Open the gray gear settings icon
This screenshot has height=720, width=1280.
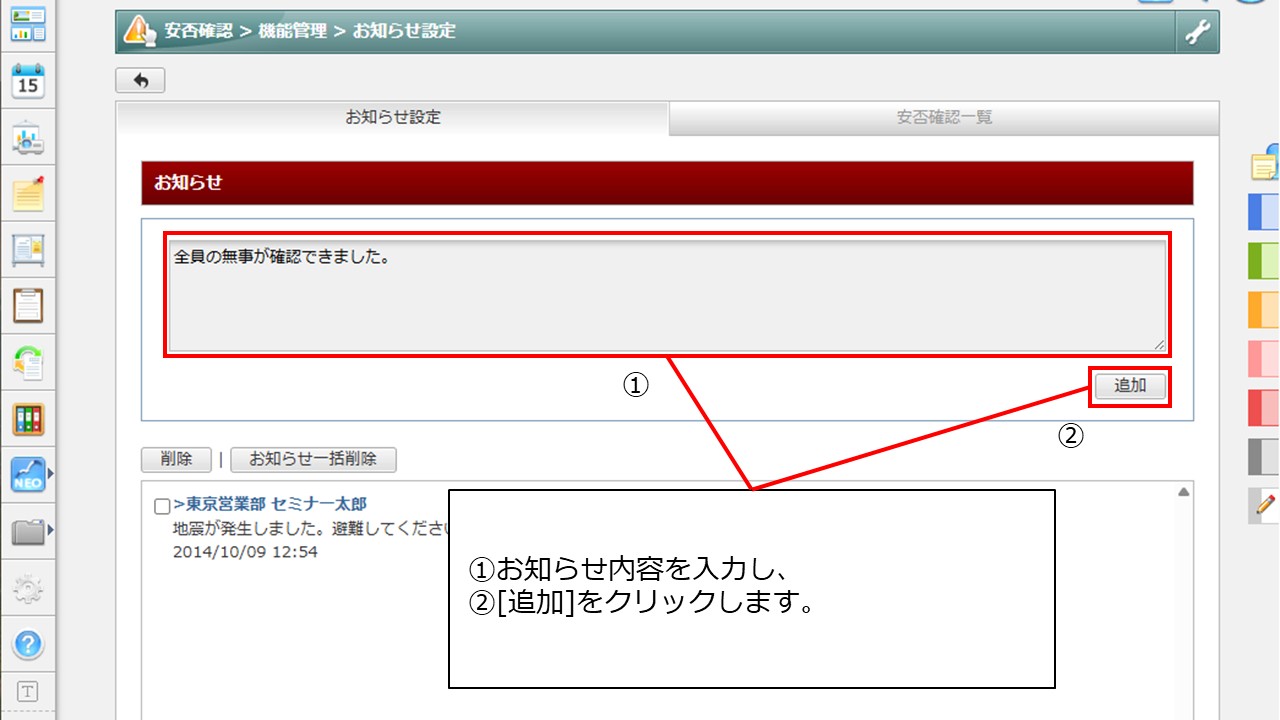[x=28, y=588]
